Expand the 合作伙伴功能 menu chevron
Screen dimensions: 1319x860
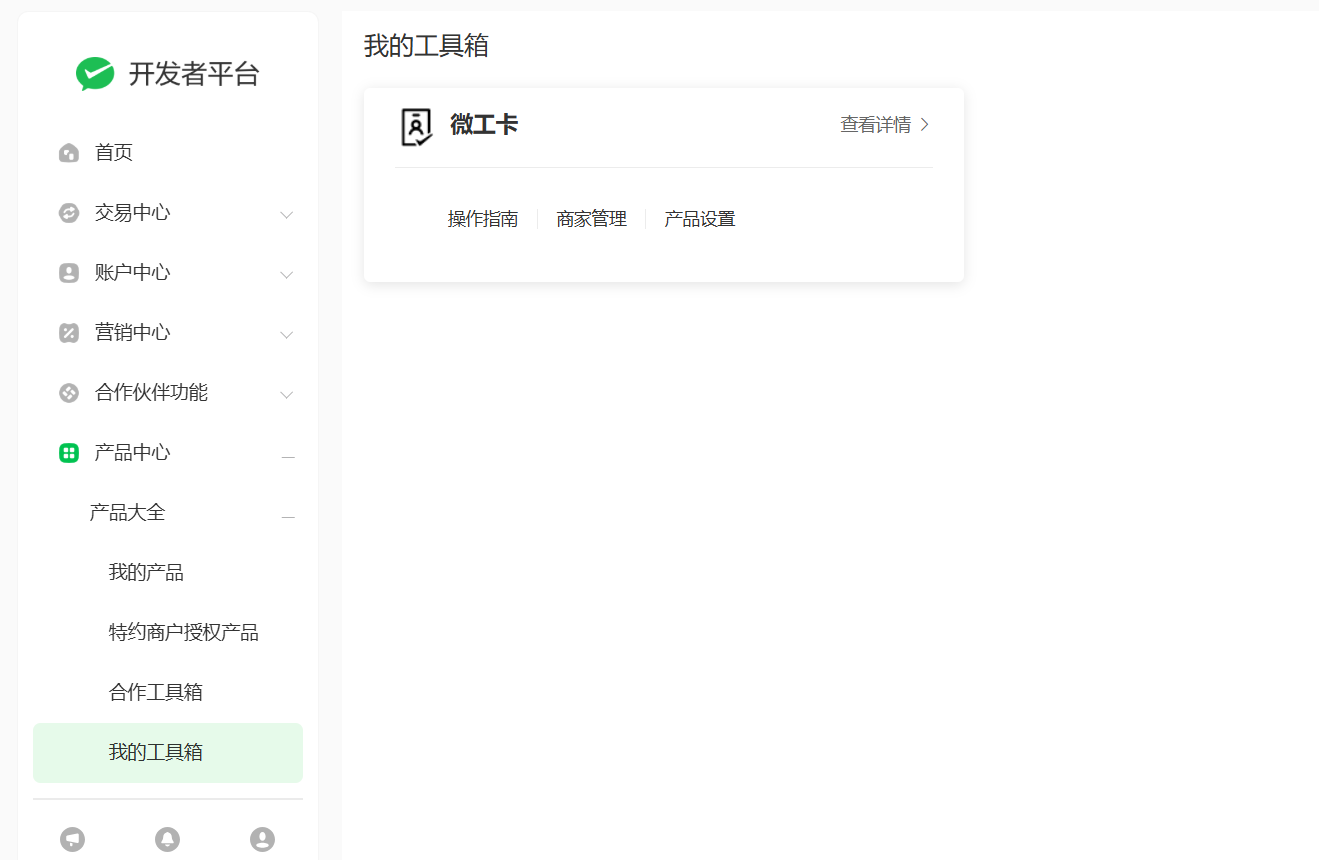tap(287, 395)
